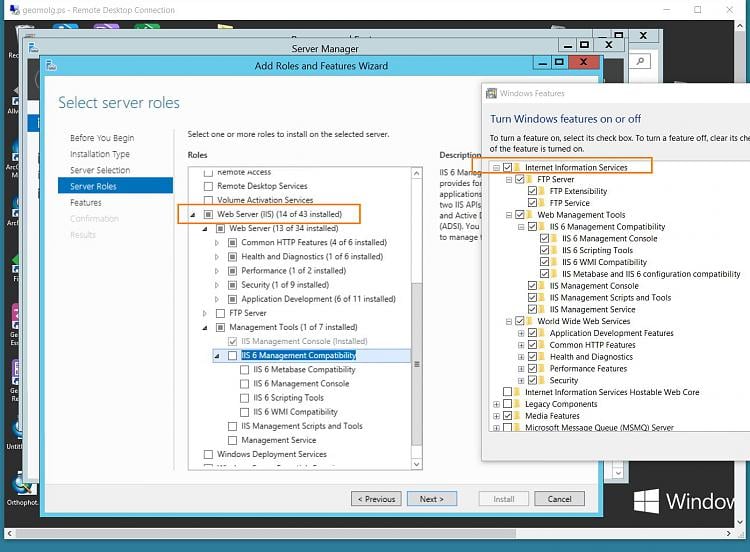Collapse Internet Information Services in Windows Features
750x552 pixels.
(x=496, y=167)
